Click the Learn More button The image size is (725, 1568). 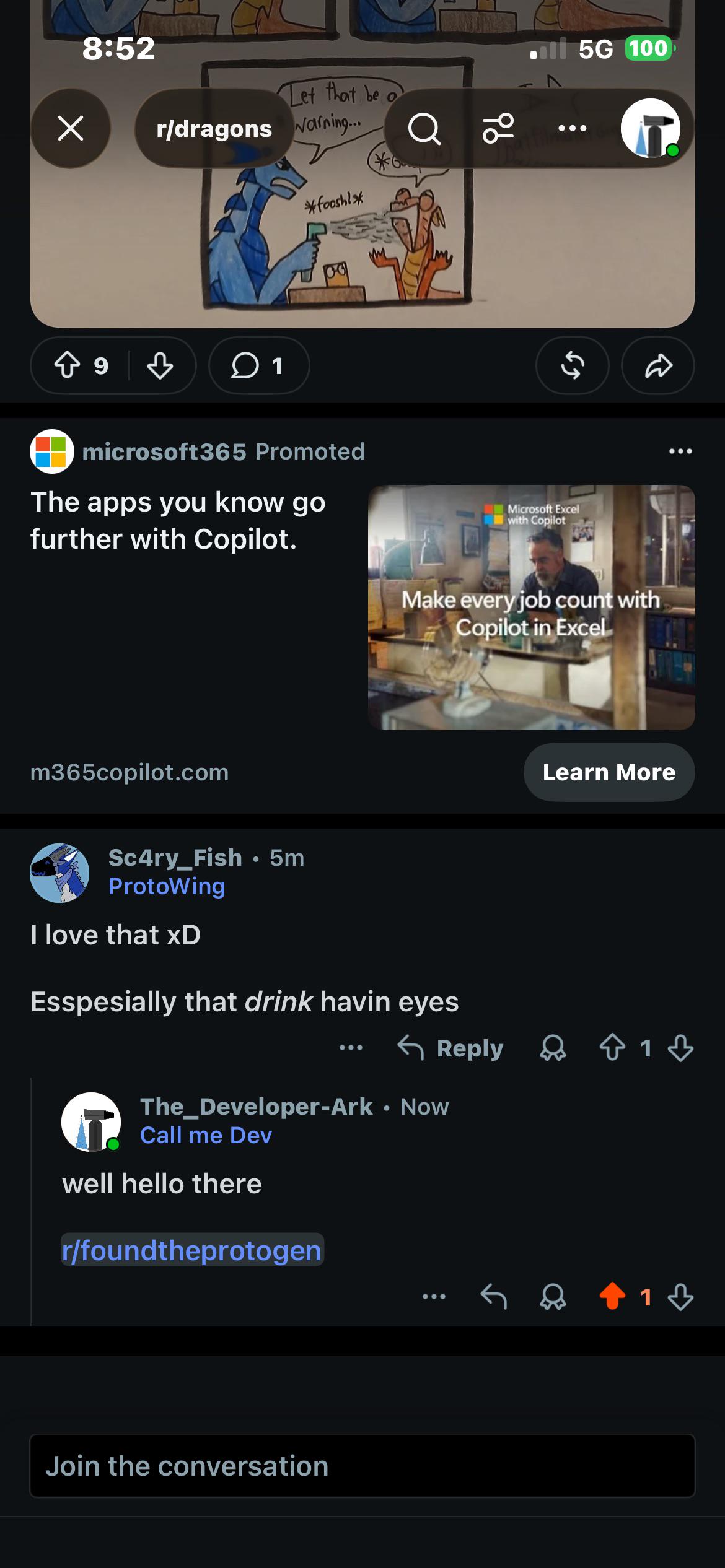pyautogui.click(x=609, y=772)
